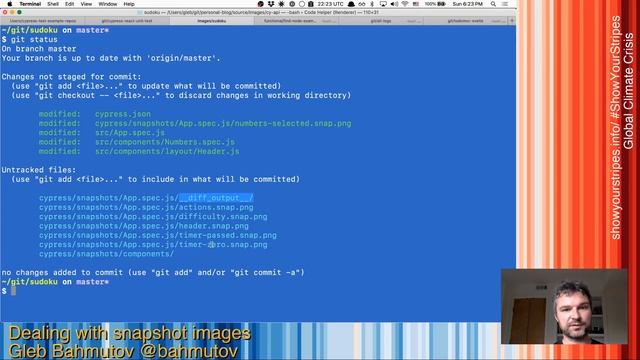This screenshot has height=360, width=640.
Task: Click the actions.snap.png untracked file
Action: point(147,207)
